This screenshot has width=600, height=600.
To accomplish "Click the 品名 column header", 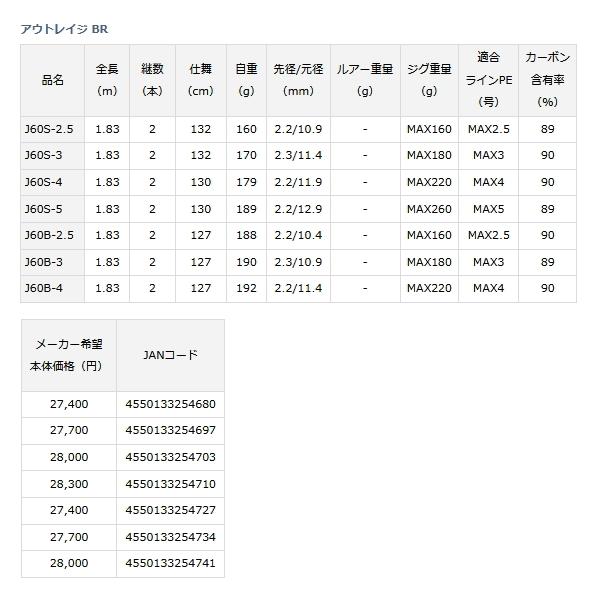I will click(x=52, y=80).
